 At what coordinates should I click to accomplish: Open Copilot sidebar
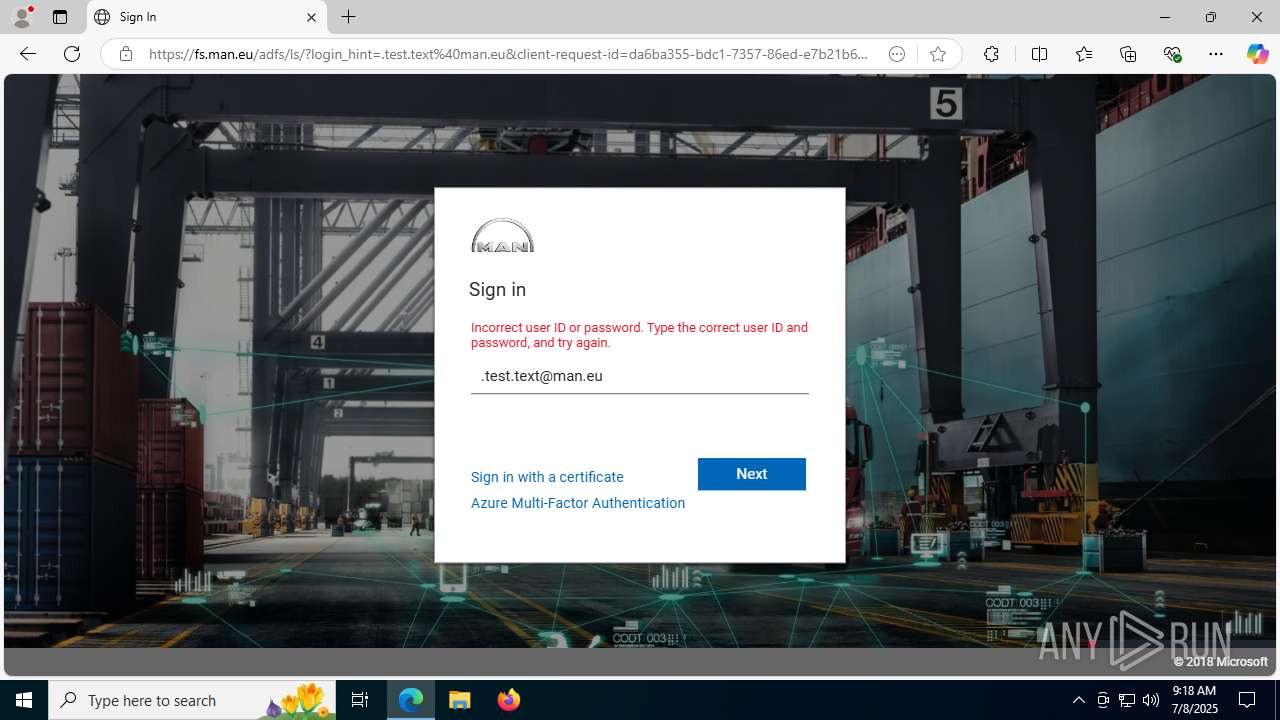pyautogui.click(x=1257, y=54)
